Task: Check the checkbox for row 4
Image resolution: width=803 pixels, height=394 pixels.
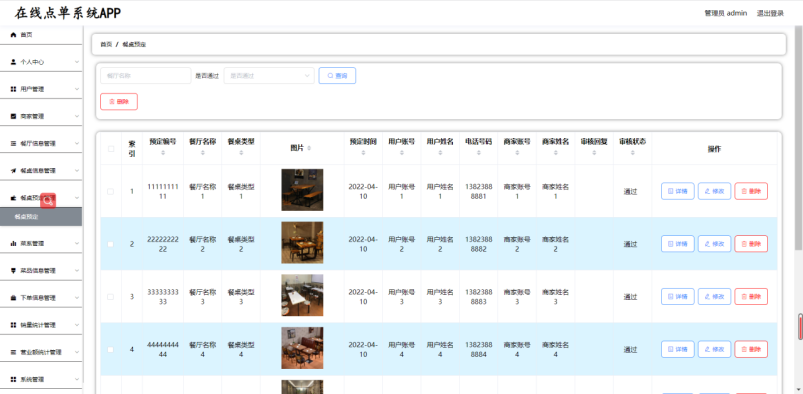Action: tap(111, 349)
